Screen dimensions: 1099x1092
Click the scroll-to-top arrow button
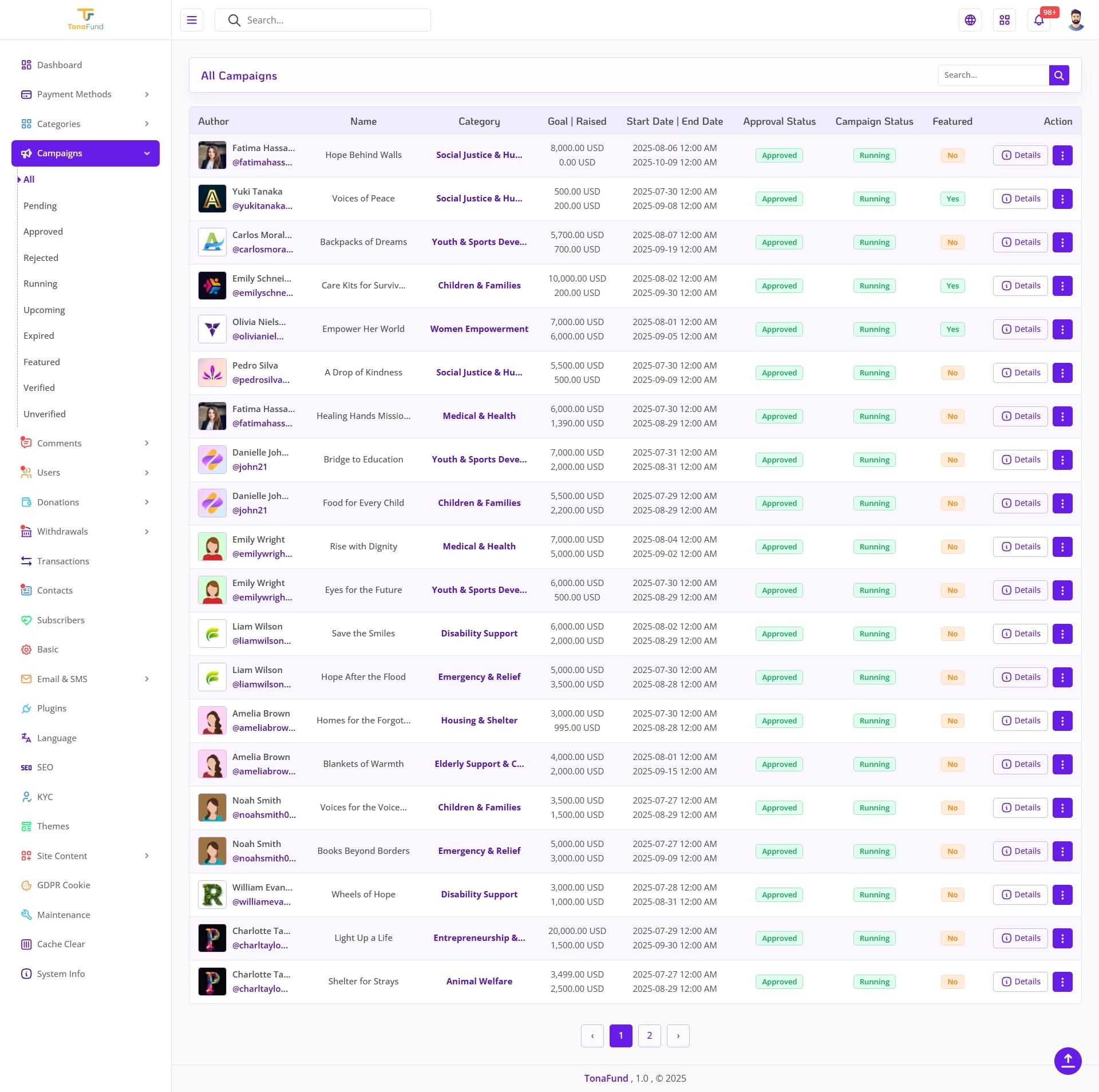tap(1068, 1061)
